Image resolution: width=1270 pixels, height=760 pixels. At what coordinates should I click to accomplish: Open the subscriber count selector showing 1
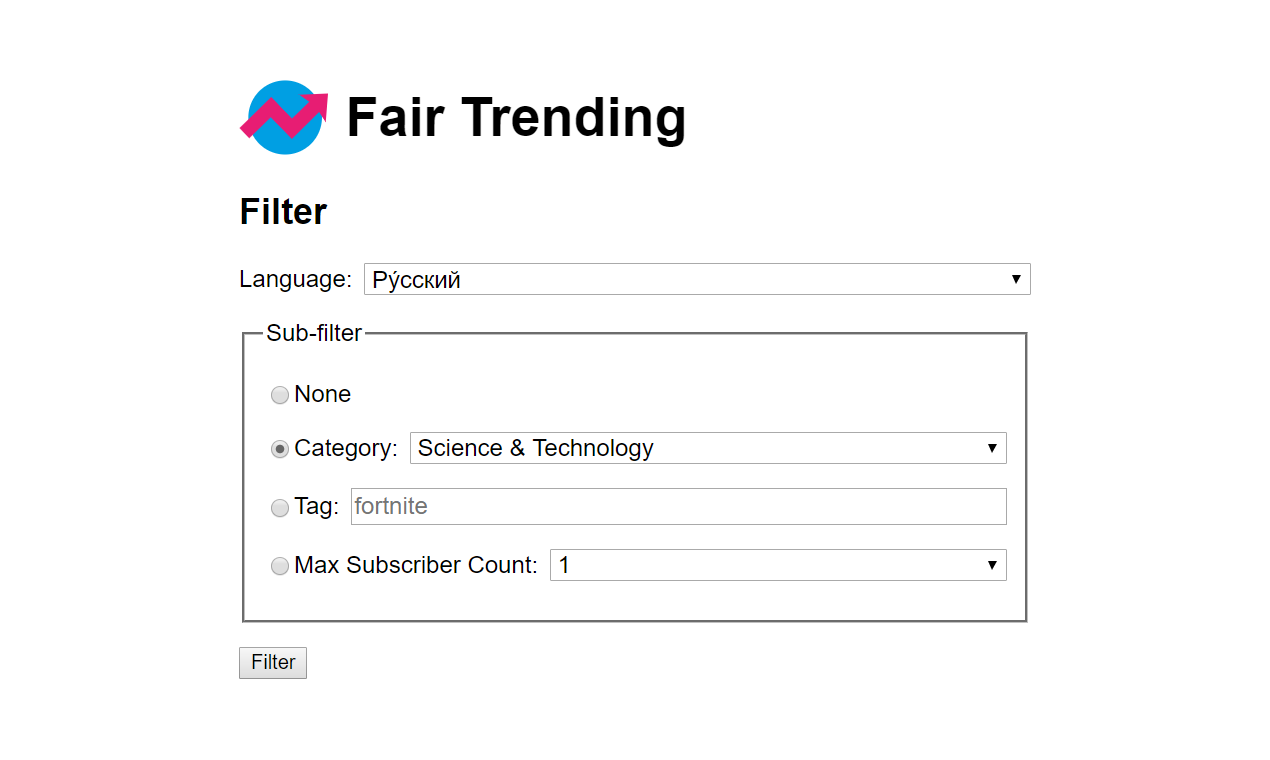[x=778, y=565]
